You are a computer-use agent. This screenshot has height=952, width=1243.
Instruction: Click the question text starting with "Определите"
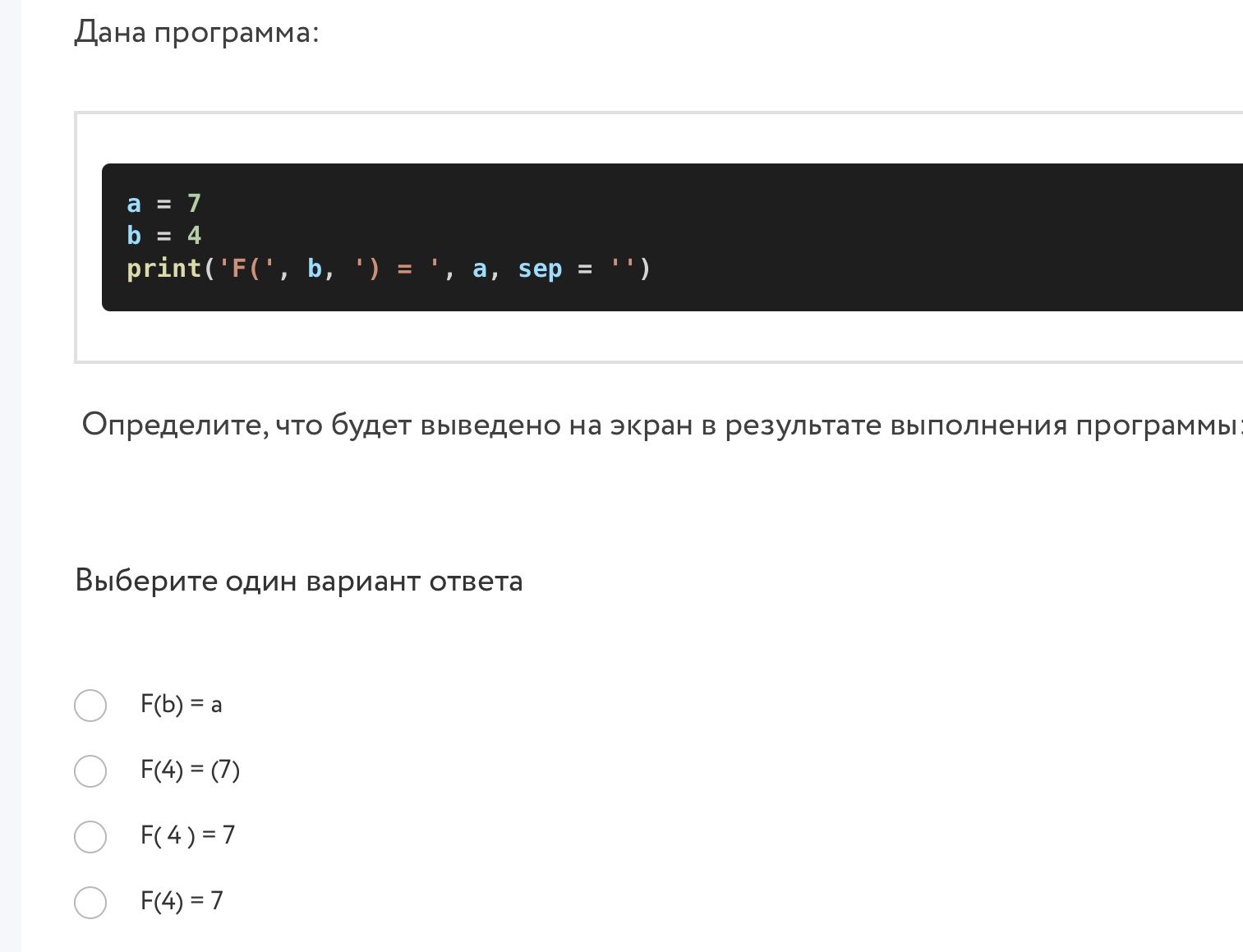662,425
